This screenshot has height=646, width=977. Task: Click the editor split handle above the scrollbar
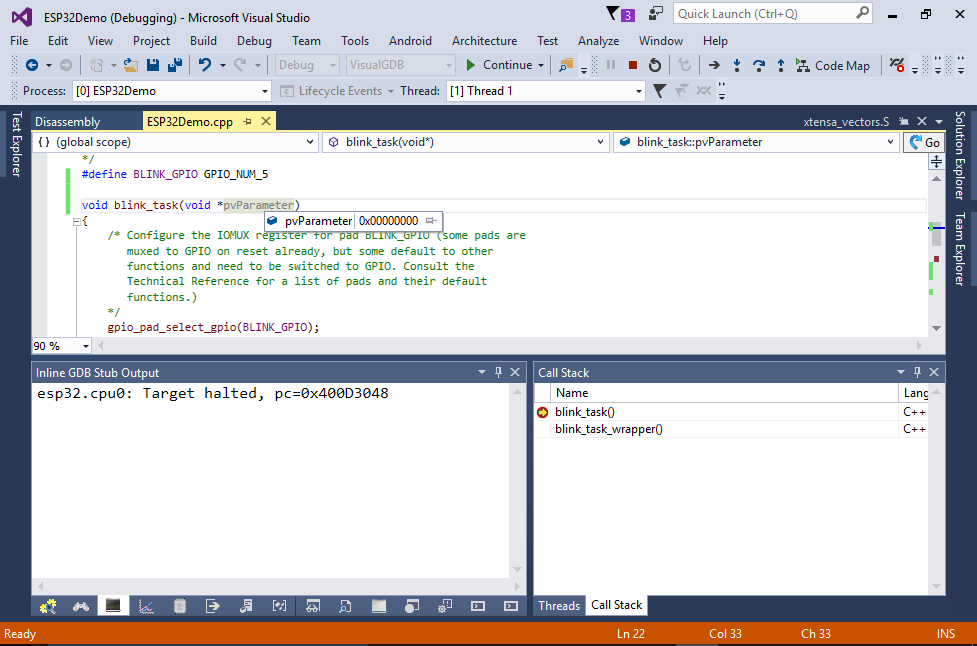click(936, 162)
